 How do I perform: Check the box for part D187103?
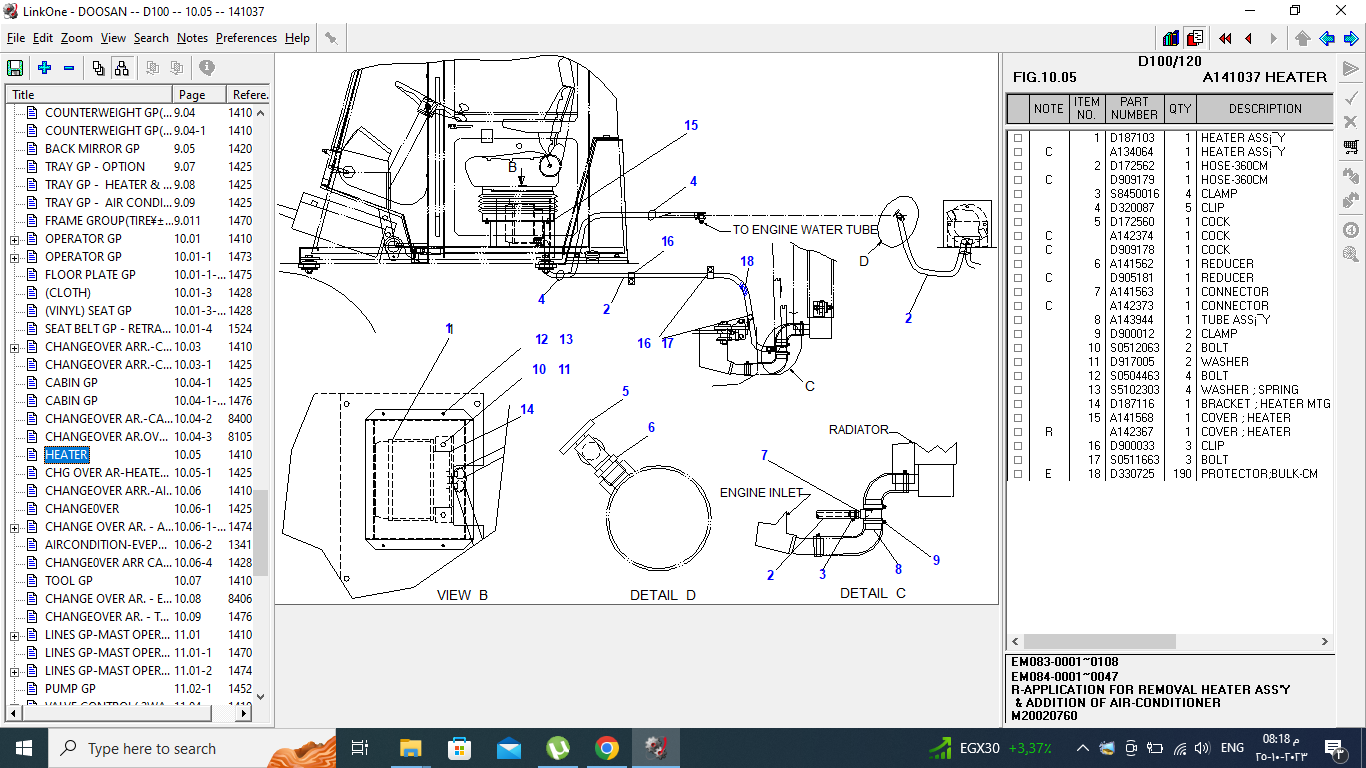1018,138
